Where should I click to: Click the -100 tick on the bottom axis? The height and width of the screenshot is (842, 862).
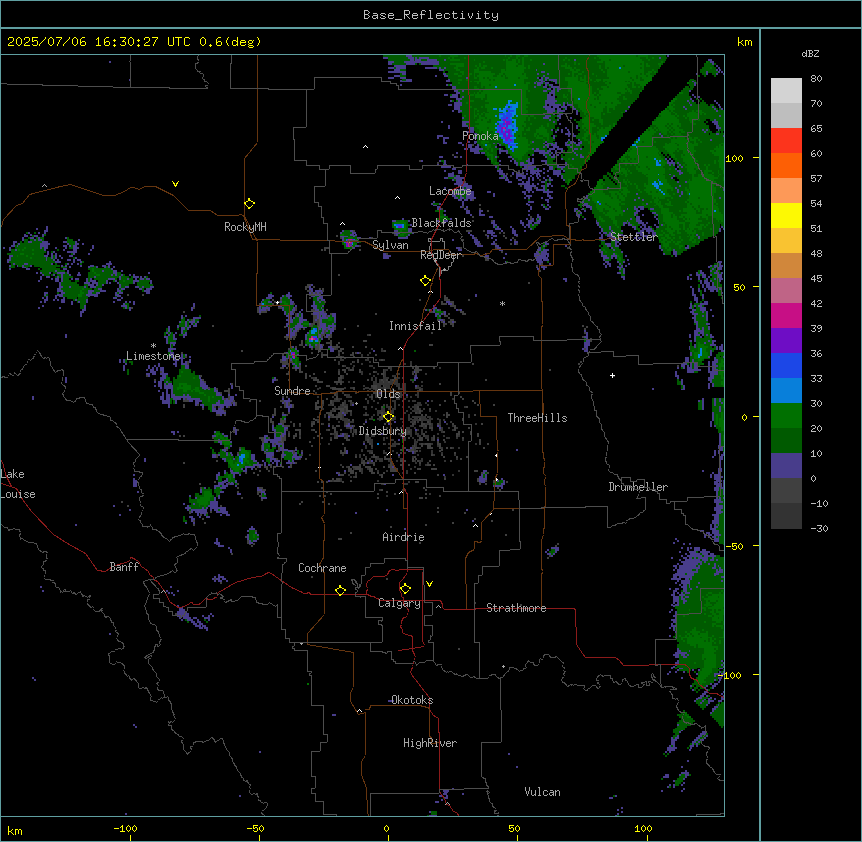[x=125, y=828]
